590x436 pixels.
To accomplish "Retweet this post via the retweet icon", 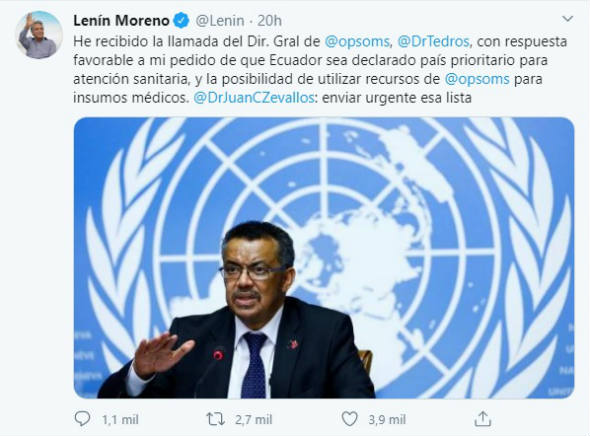I will [216, 419].
